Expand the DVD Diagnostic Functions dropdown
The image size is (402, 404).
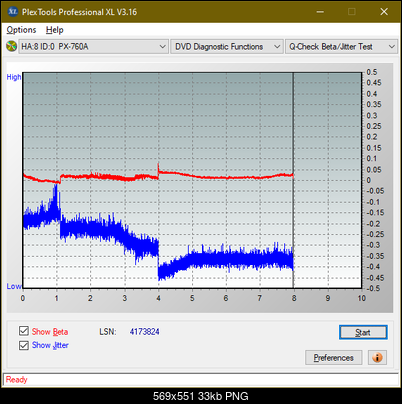227,47
